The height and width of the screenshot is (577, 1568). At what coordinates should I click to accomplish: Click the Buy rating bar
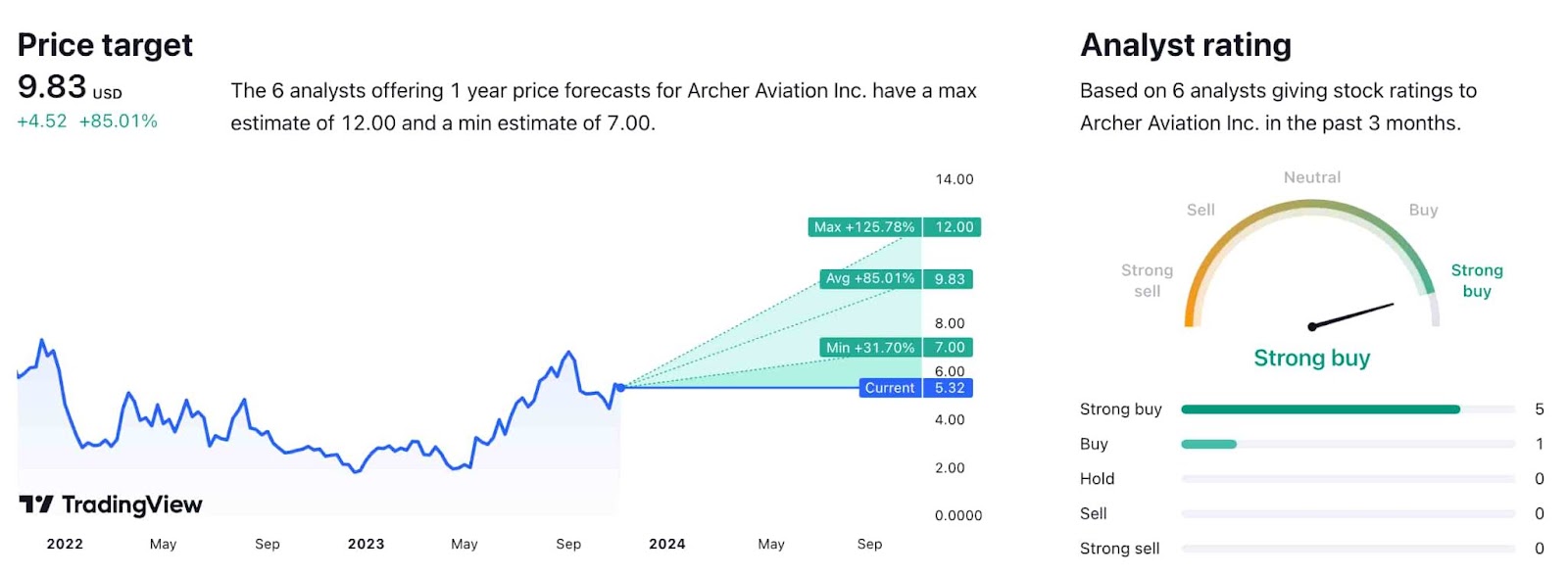pyautogui.click(x=1347, y=445)
